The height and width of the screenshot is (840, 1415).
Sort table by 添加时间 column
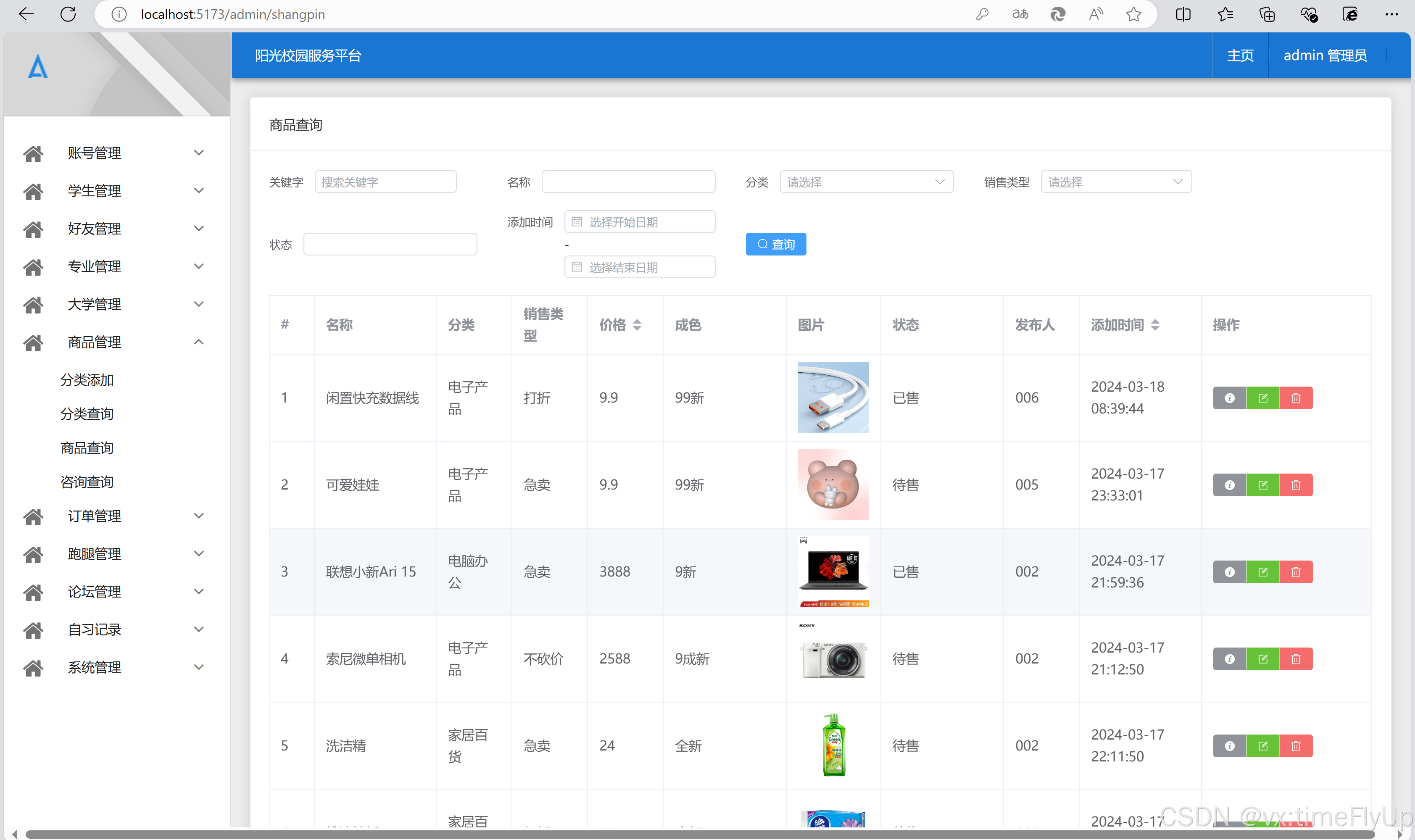(x=1154, y=325)
